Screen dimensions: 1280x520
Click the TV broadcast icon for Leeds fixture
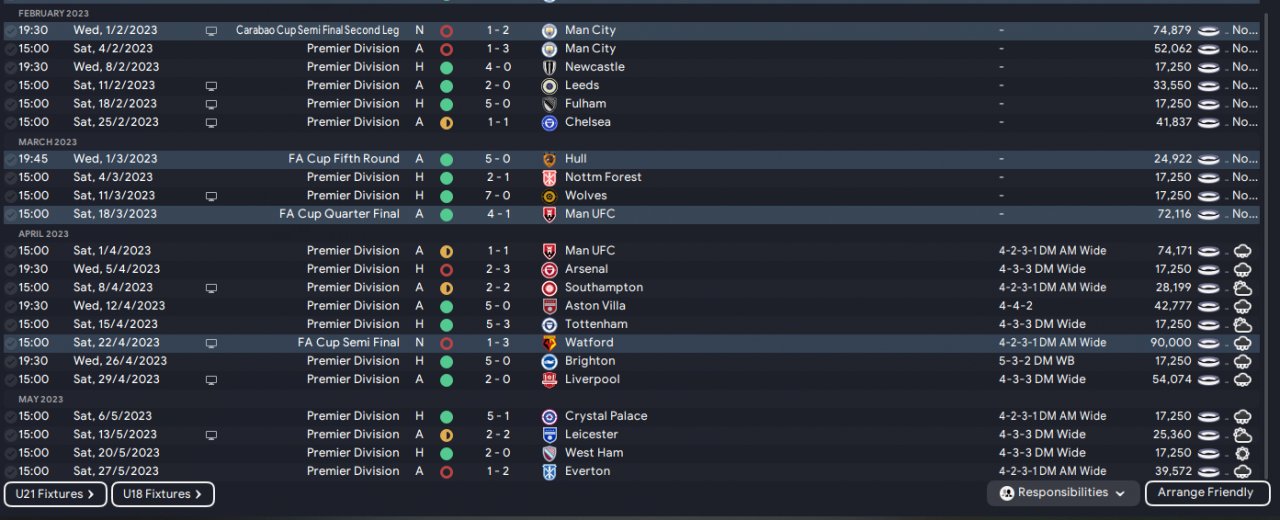click(211, 86)
